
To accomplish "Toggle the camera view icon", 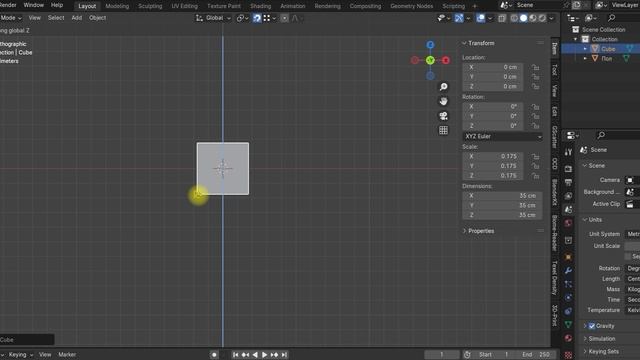I will pyautogui.click(x=443, y=116).
